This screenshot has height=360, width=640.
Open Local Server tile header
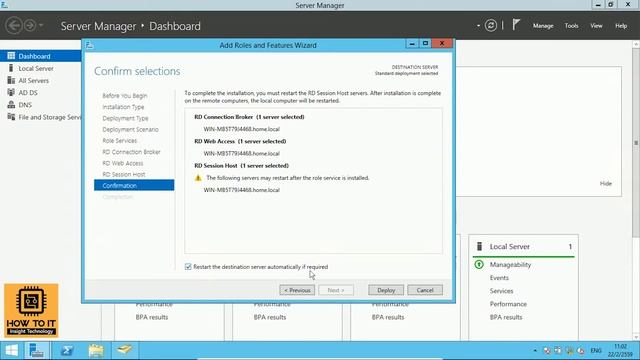point(523,247)
